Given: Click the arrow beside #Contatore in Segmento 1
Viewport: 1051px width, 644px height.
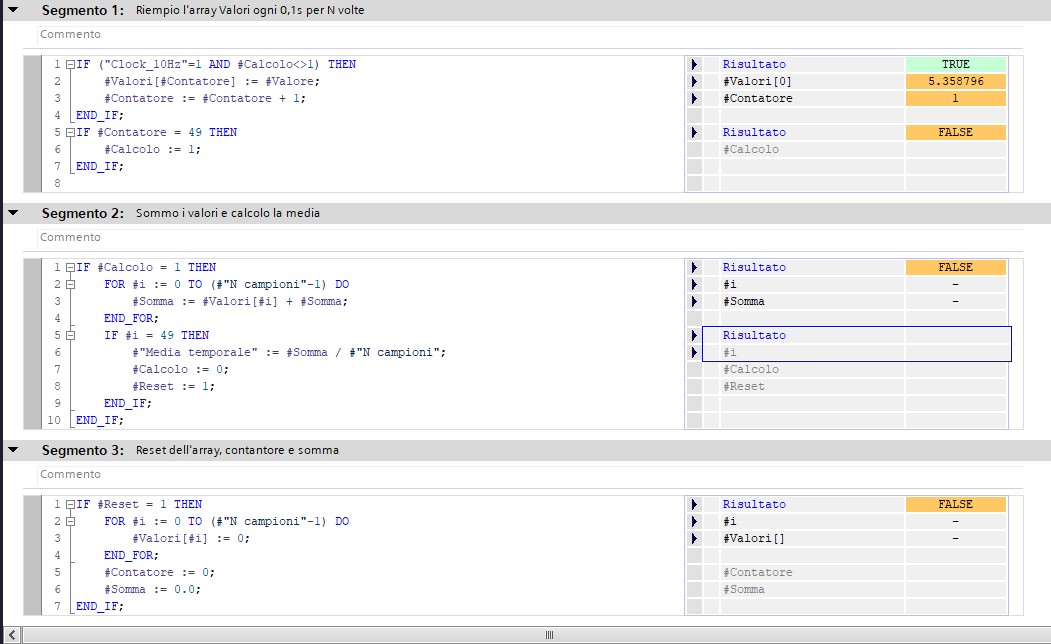Looking at the screenshot, I should click(694, 99).
